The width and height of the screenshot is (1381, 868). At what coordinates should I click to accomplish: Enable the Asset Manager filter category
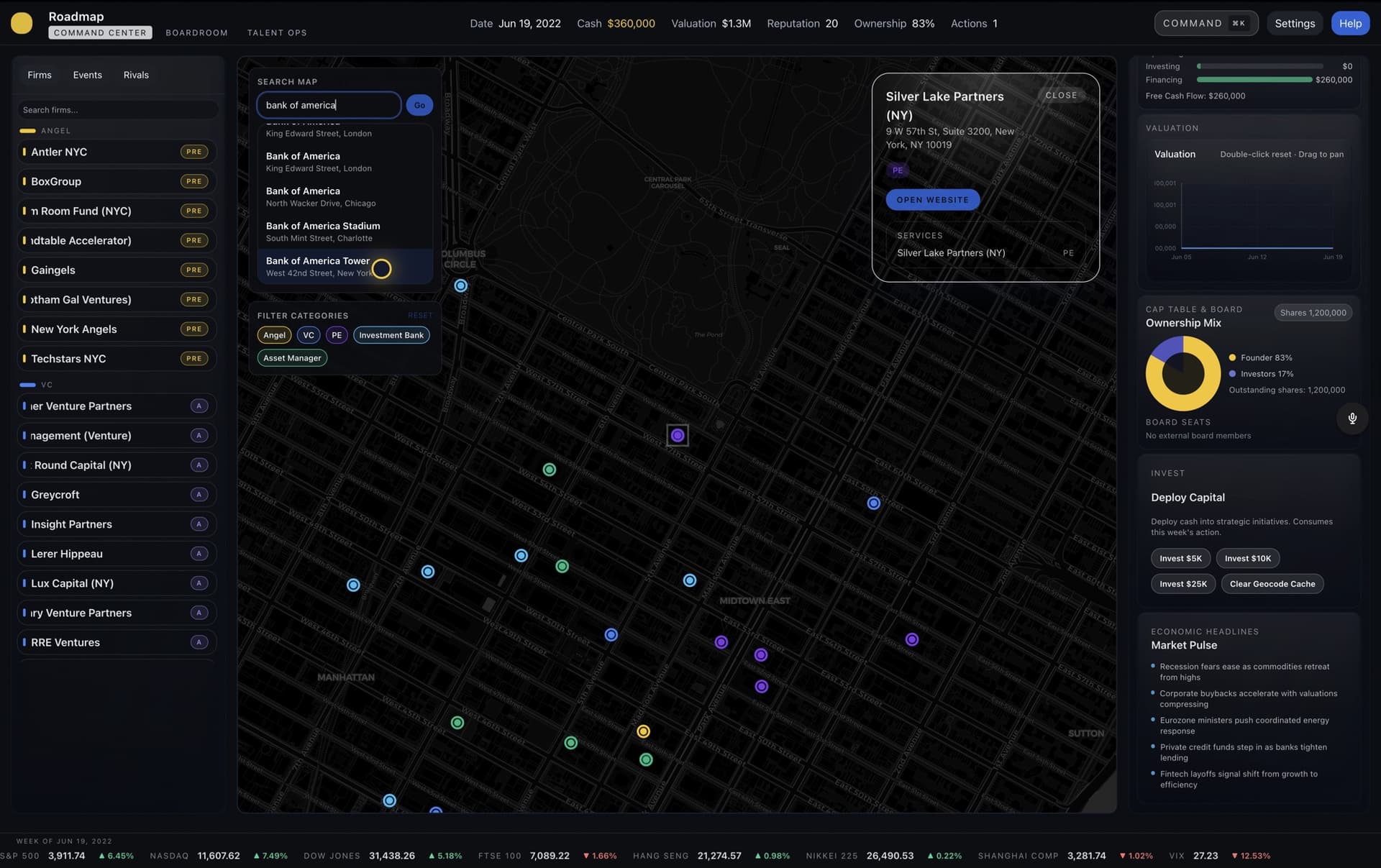[x=292, y=357]
